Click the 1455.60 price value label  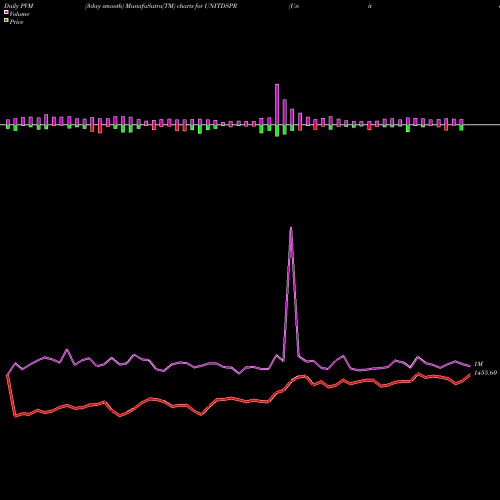click(x=485, y=373)
